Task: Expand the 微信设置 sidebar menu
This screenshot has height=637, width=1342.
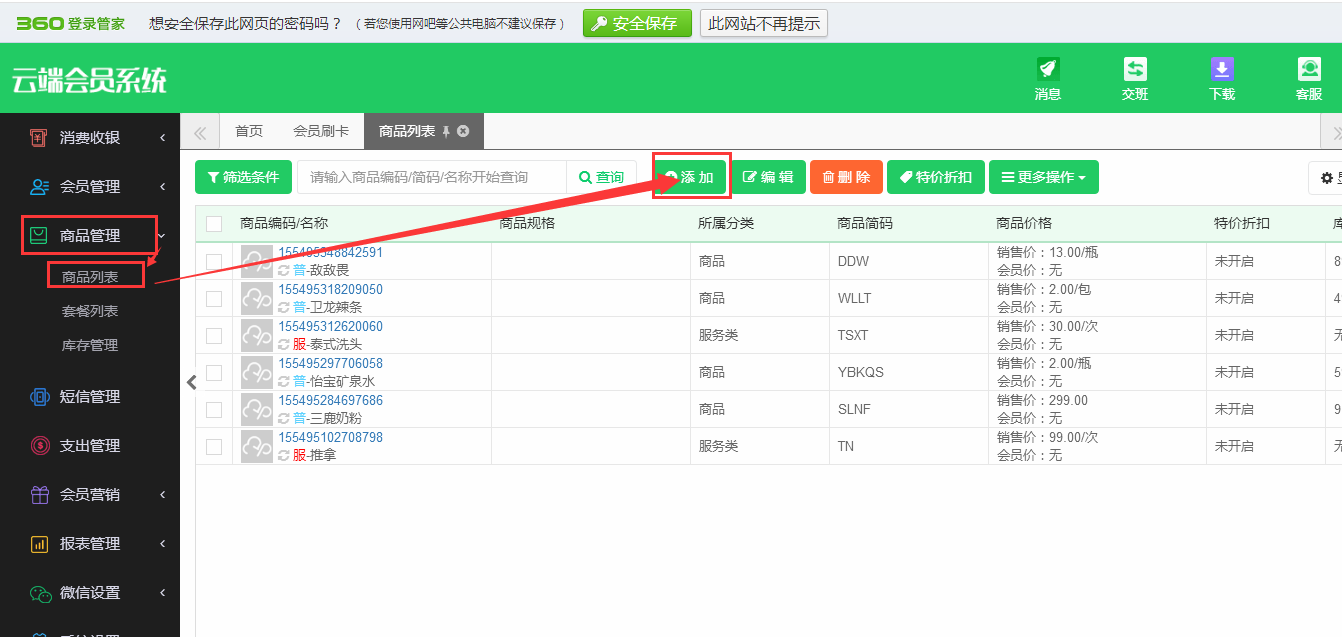Action: (x=163, y=593)
